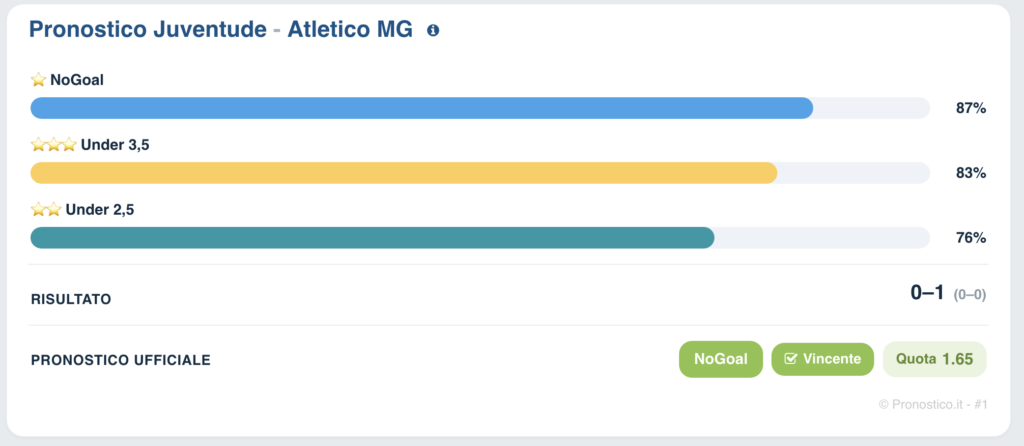Image resolution: width=1024 pixels, height=446 pixels.
Task: Click the three stars beside Under 3,5
Action: click(54, 145)
